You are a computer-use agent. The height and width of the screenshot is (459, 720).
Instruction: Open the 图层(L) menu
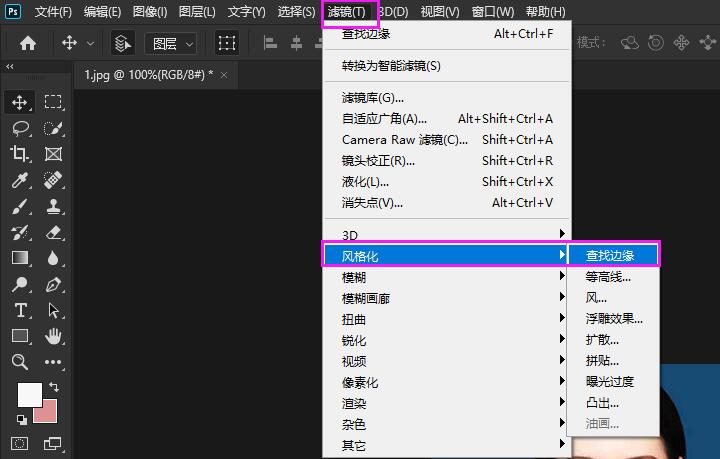click(x=197, y=11)
